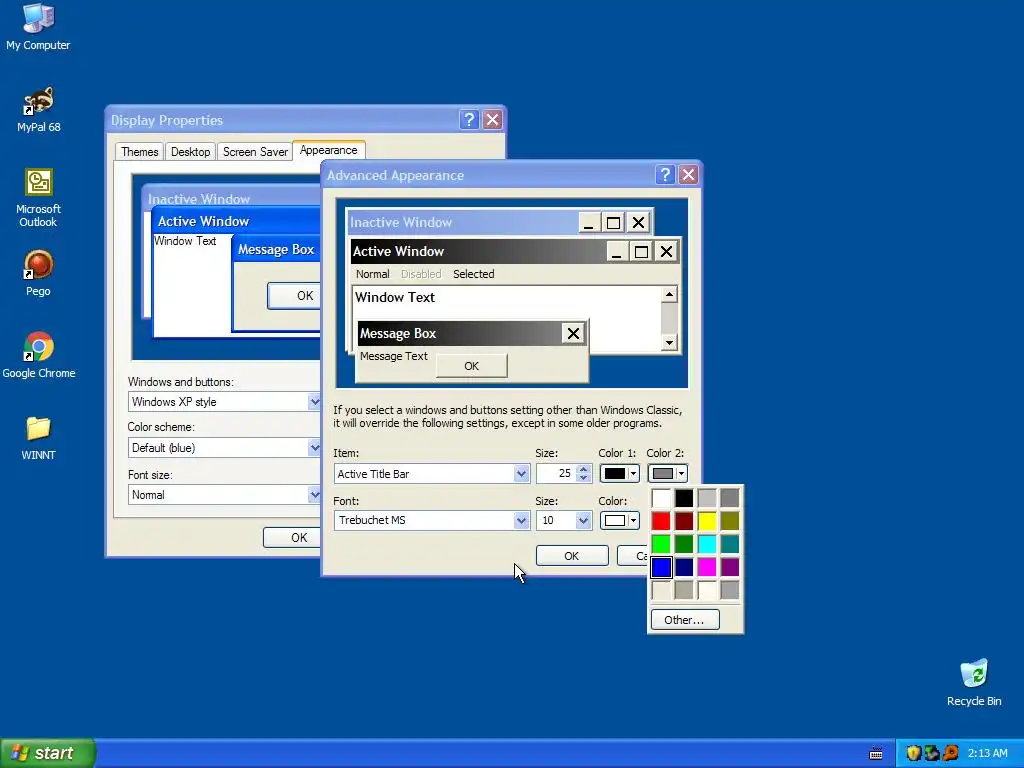Select the Appearance tab
Viewport: 1024px width, 768px height.
point(328,150)
